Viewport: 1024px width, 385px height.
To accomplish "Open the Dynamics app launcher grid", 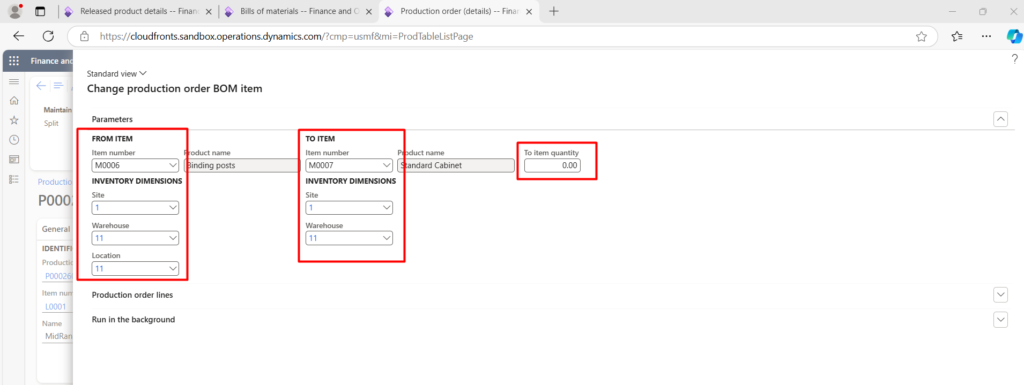I will coord(14,61).
